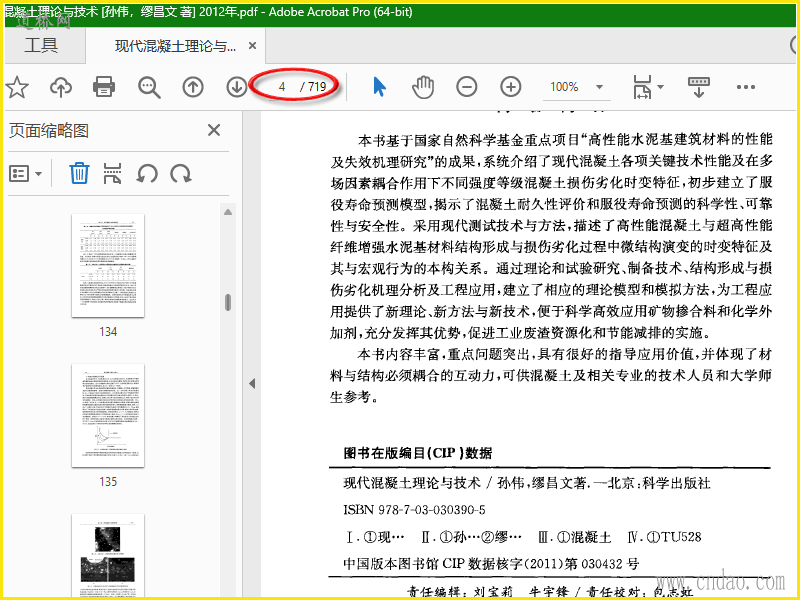Open the thumbnail options menu icon
800x600 pixels.
[26, 174]
